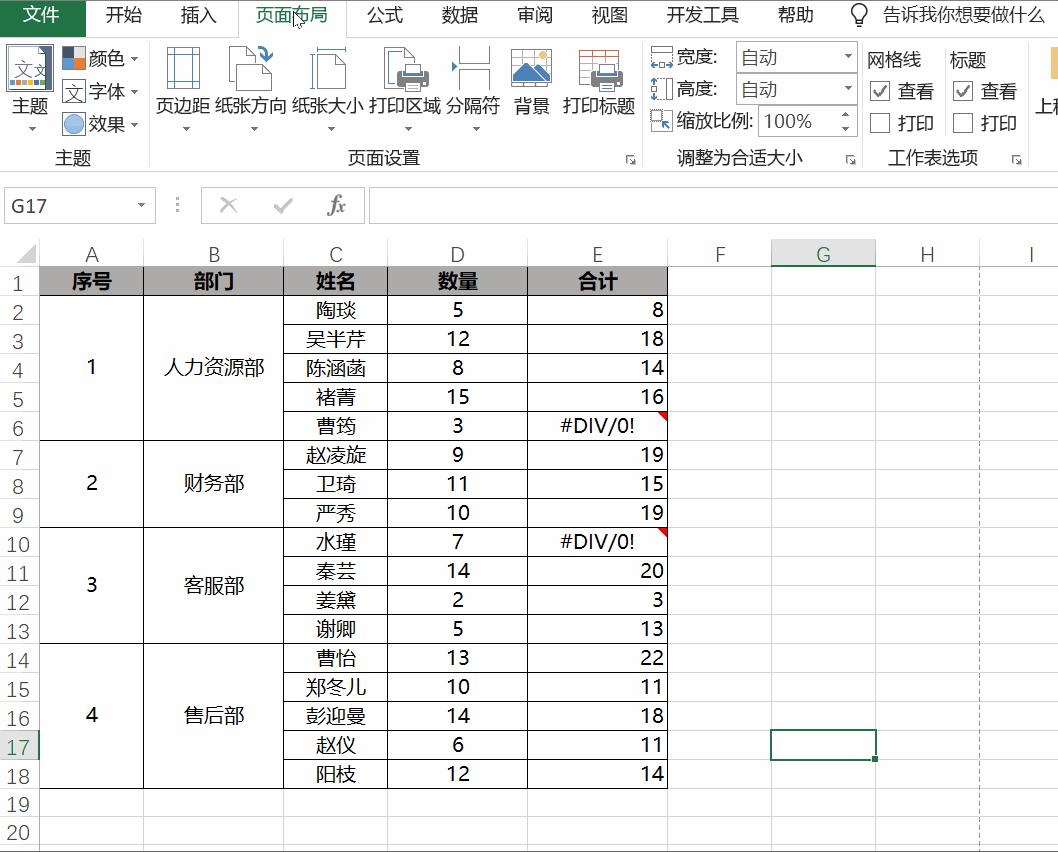
Task: Uncheck 查看 under 网格线
Action: tap(881, 91)
